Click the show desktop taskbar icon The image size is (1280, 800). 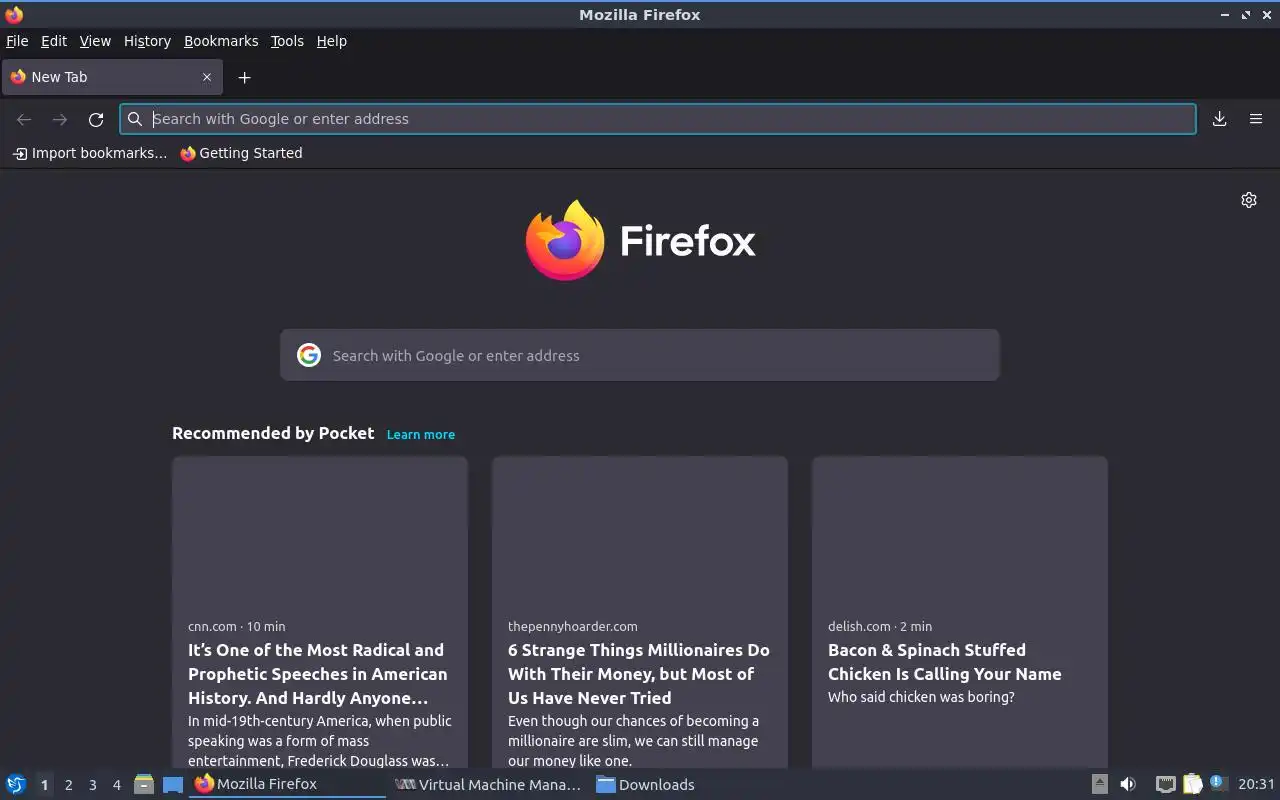(x=173, y=784)
